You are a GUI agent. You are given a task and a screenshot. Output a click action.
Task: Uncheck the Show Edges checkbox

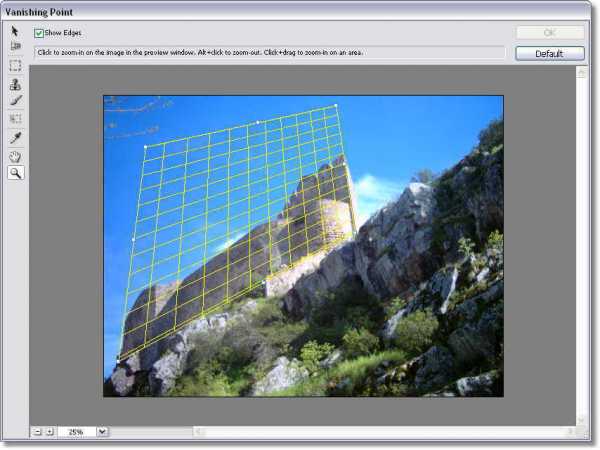point(39,33)
